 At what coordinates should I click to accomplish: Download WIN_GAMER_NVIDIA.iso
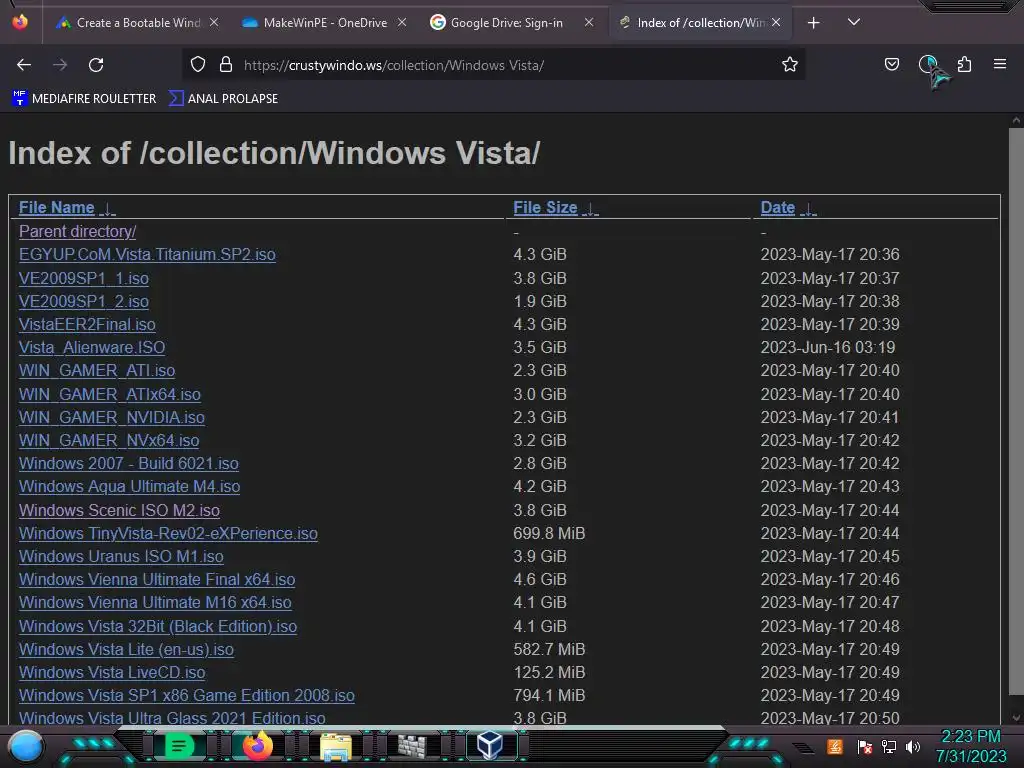(x=112, y=417)
